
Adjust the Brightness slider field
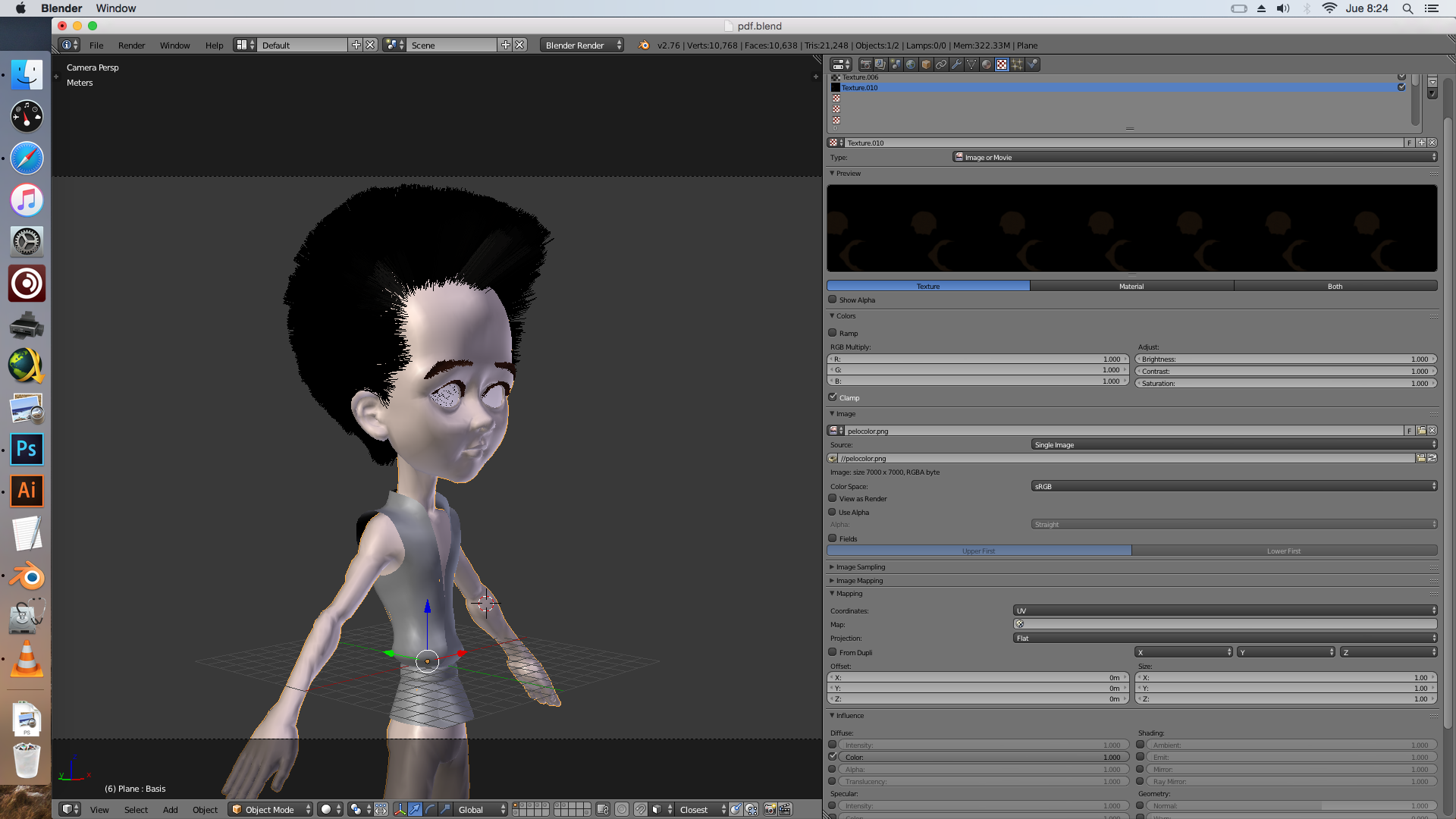[1285, 359]
